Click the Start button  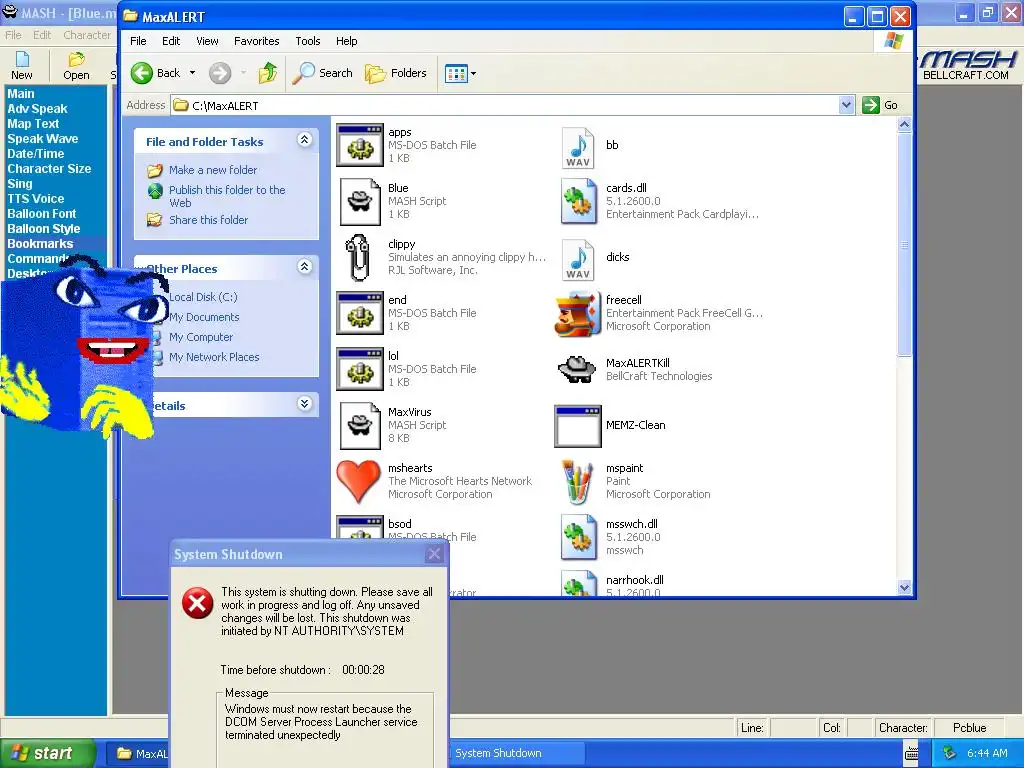click(48, 754)
